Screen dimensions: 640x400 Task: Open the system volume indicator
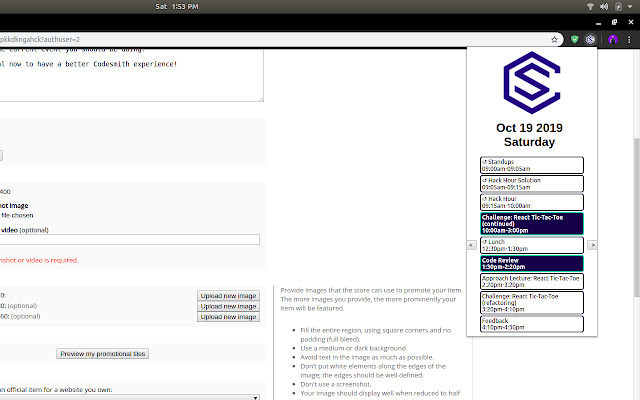click(x=604, y=7)
